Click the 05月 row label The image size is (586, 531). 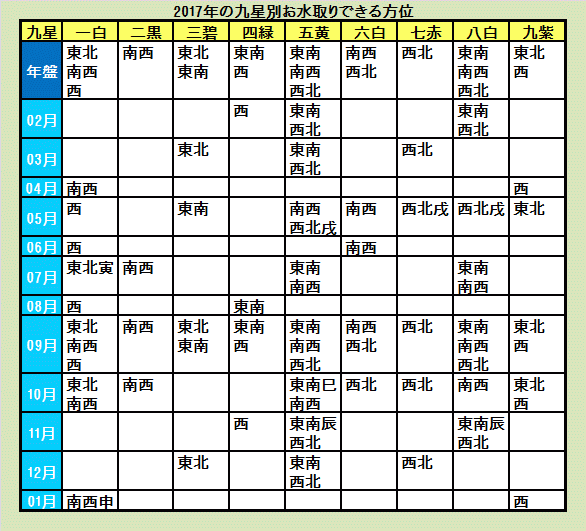click(x=41, y=217)
